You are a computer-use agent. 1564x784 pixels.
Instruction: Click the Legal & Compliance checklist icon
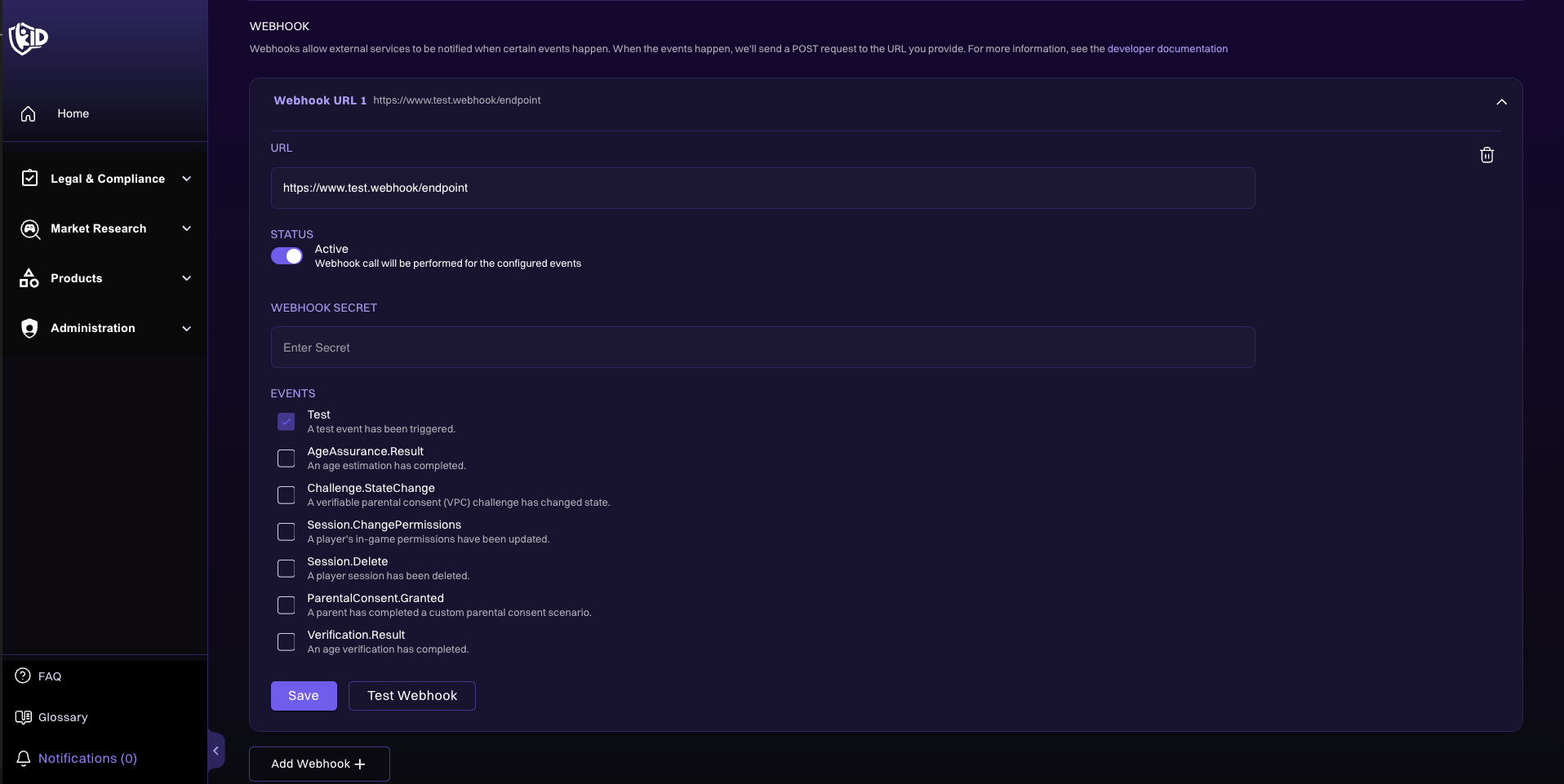[x=29, y=179]
